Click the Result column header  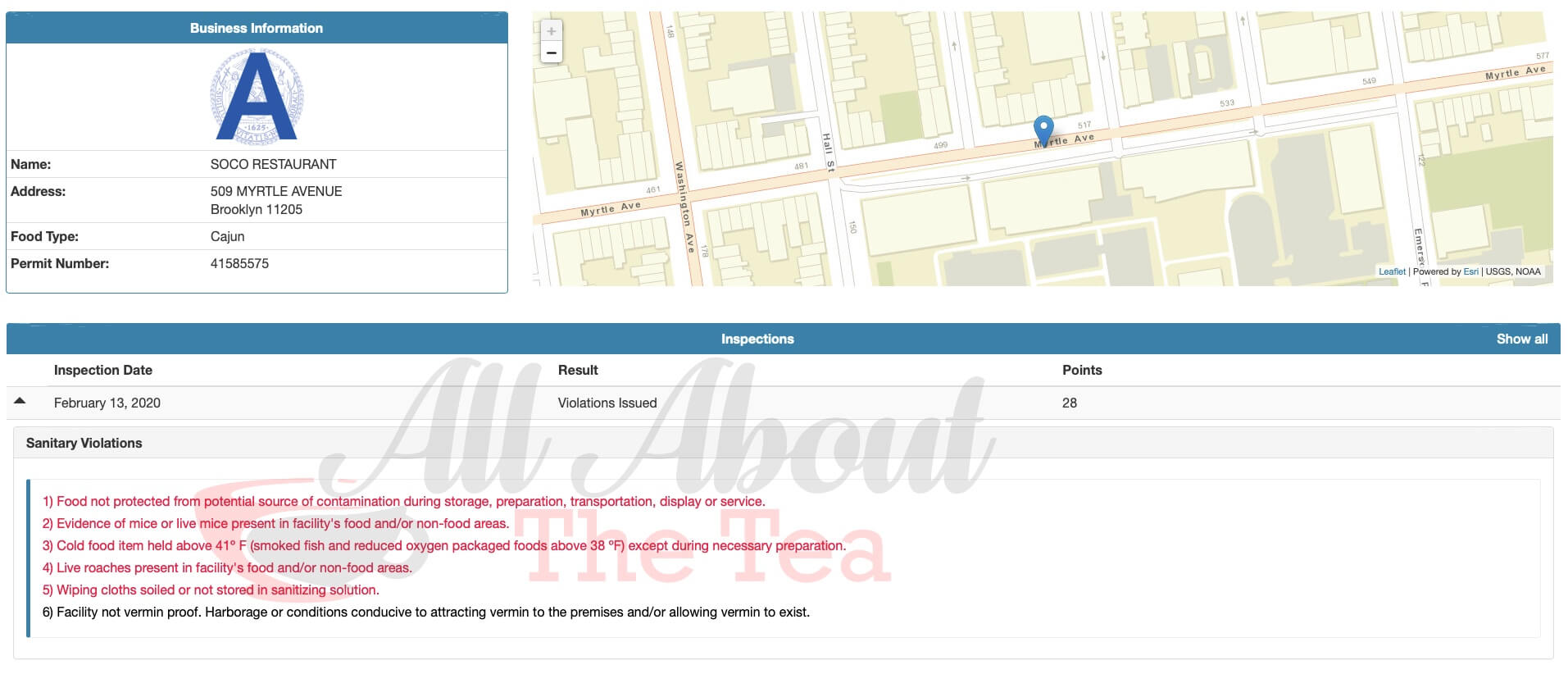[x=578, y=370]
